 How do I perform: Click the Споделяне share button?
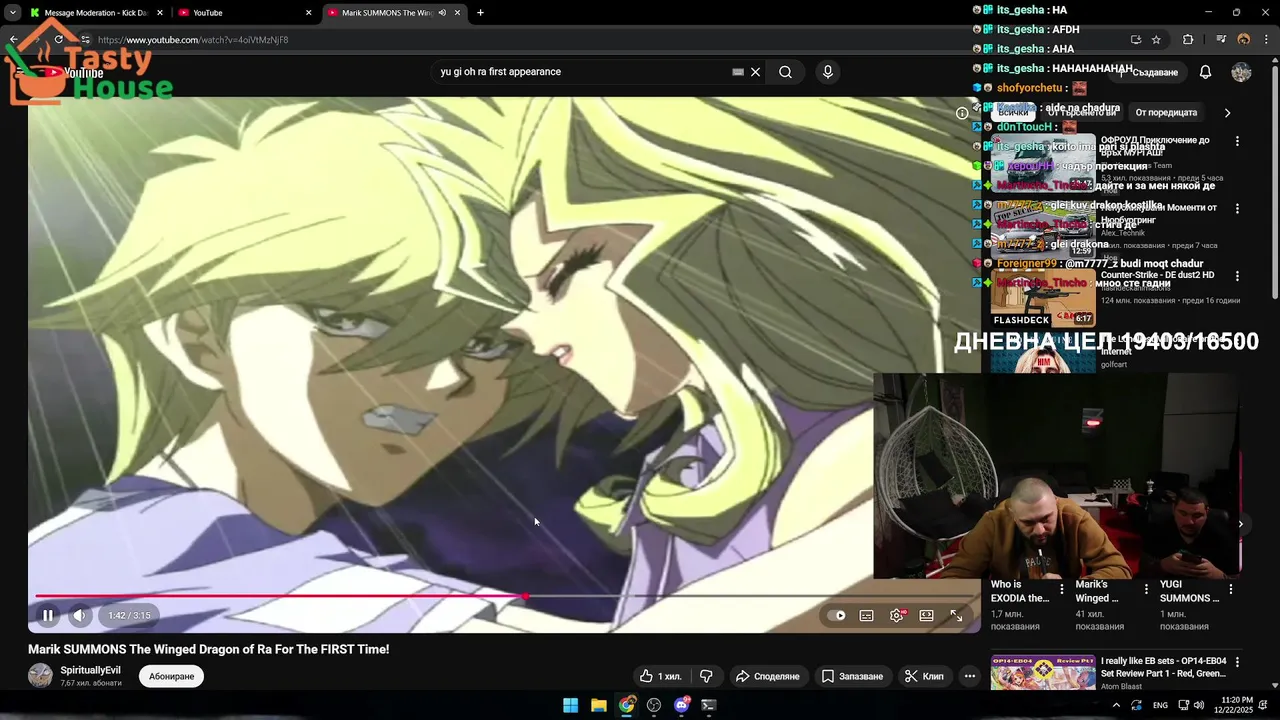[x=768, y=676]
